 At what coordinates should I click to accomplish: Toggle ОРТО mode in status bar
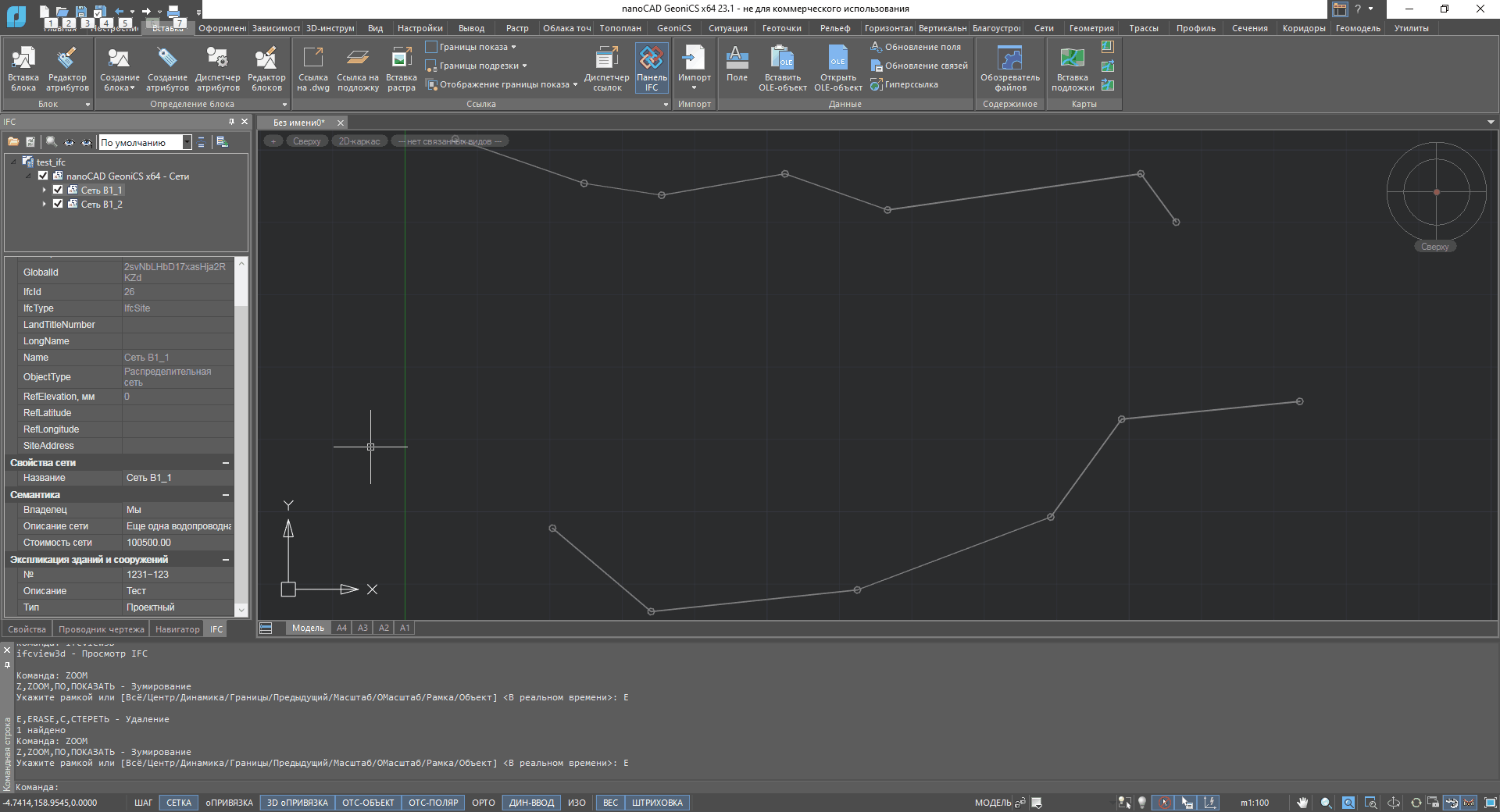point(483,803)
